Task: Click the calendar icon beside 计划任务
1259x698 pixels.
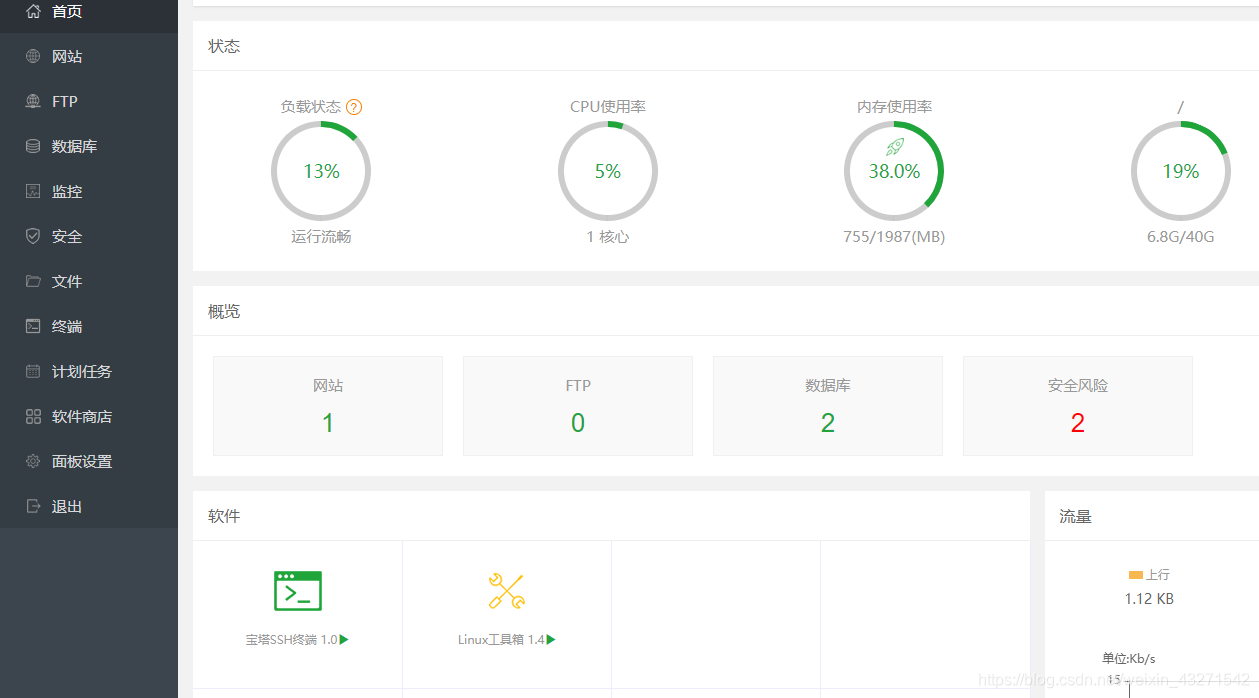Action: [x=33, y=372]
